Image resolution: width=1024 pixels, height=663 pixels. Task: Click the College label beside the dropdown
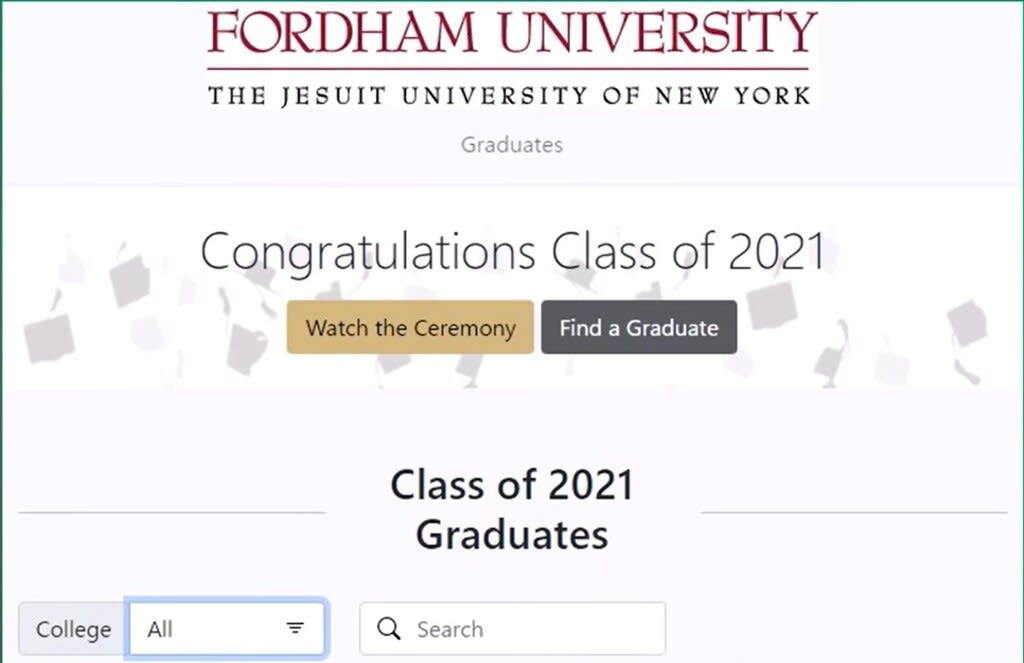[73, 629]
